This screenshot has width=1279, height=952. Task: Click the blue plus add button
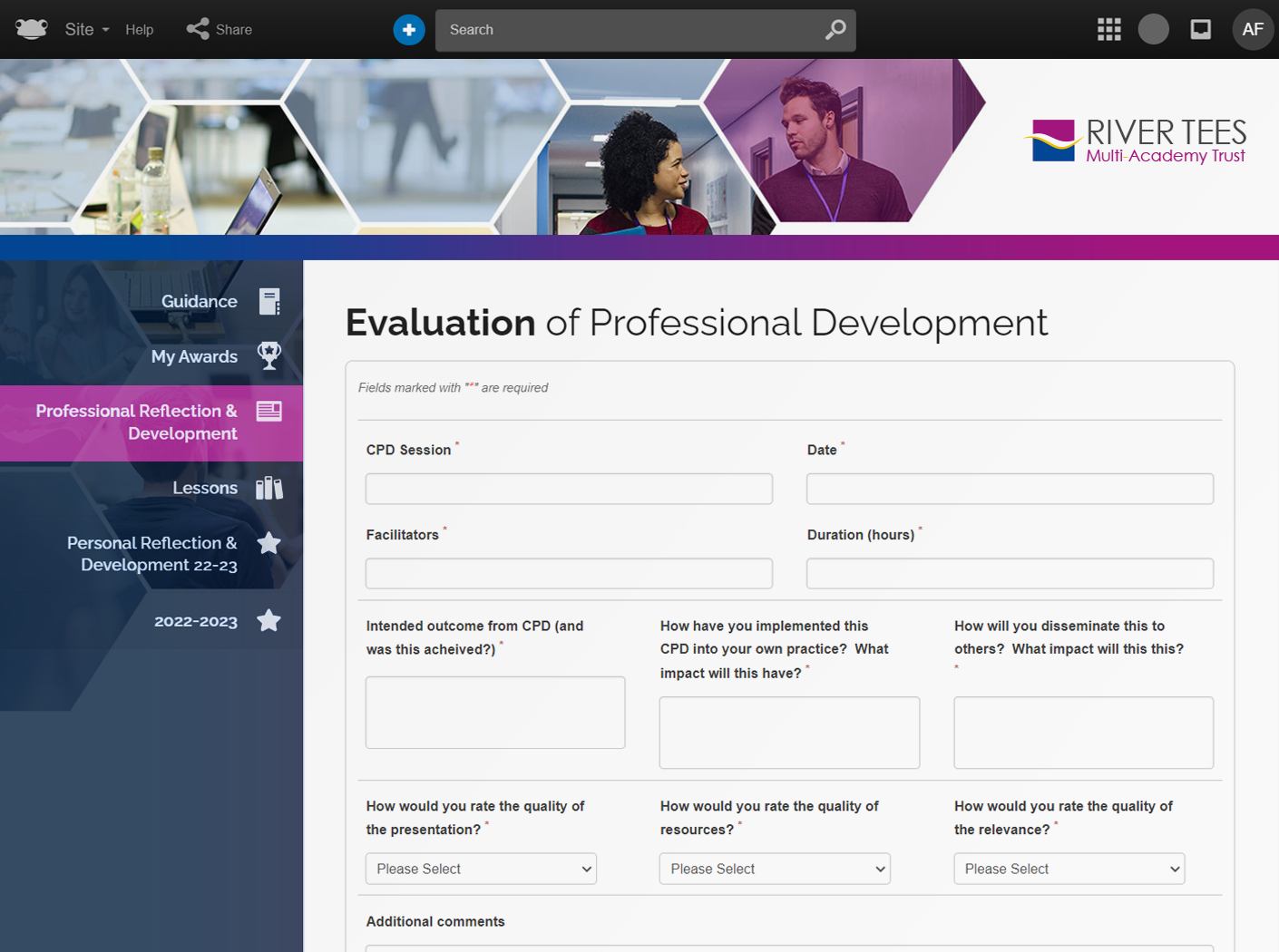point(409,30)
